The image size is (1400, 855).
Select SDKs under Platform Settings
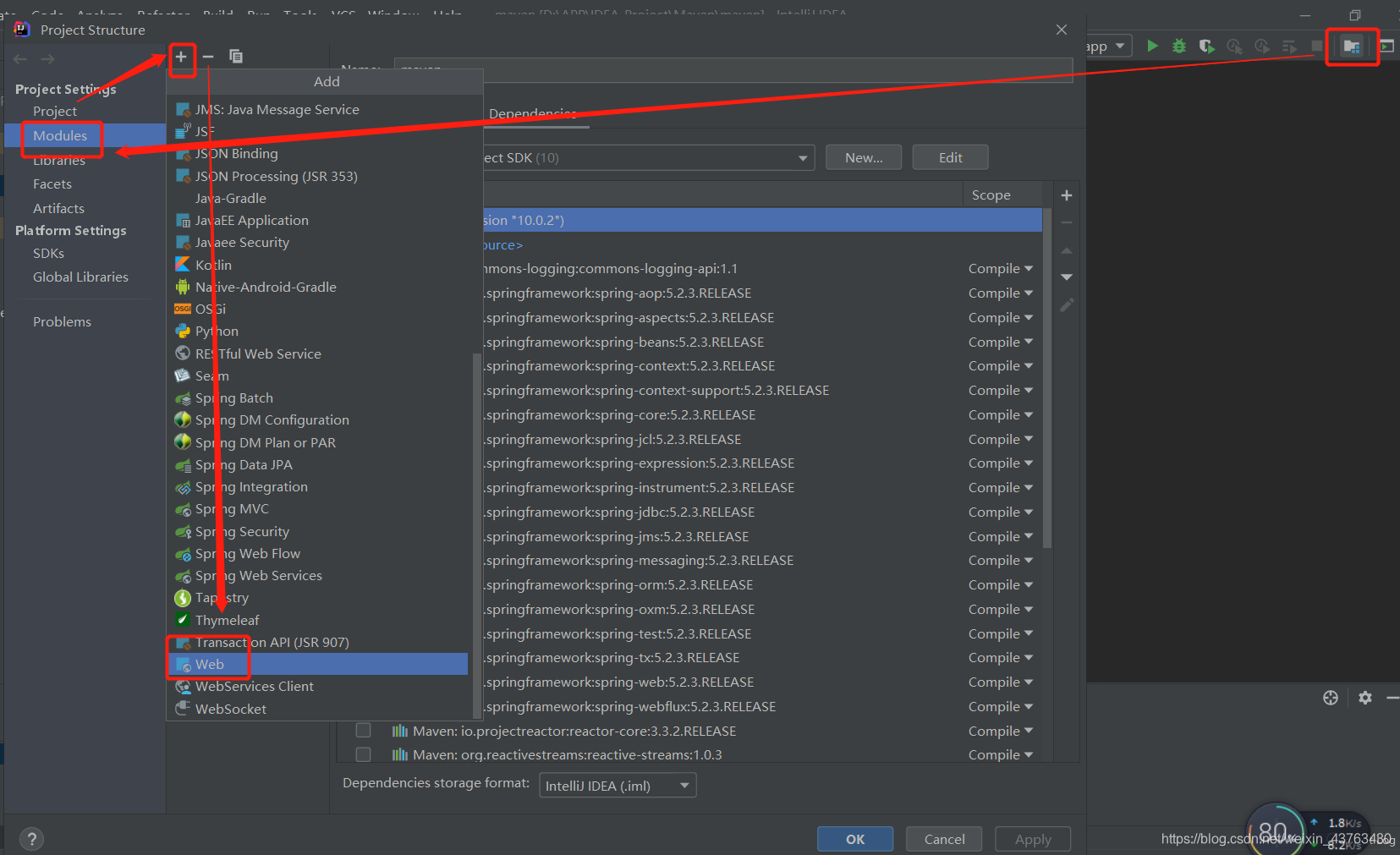tap(48, 254)
